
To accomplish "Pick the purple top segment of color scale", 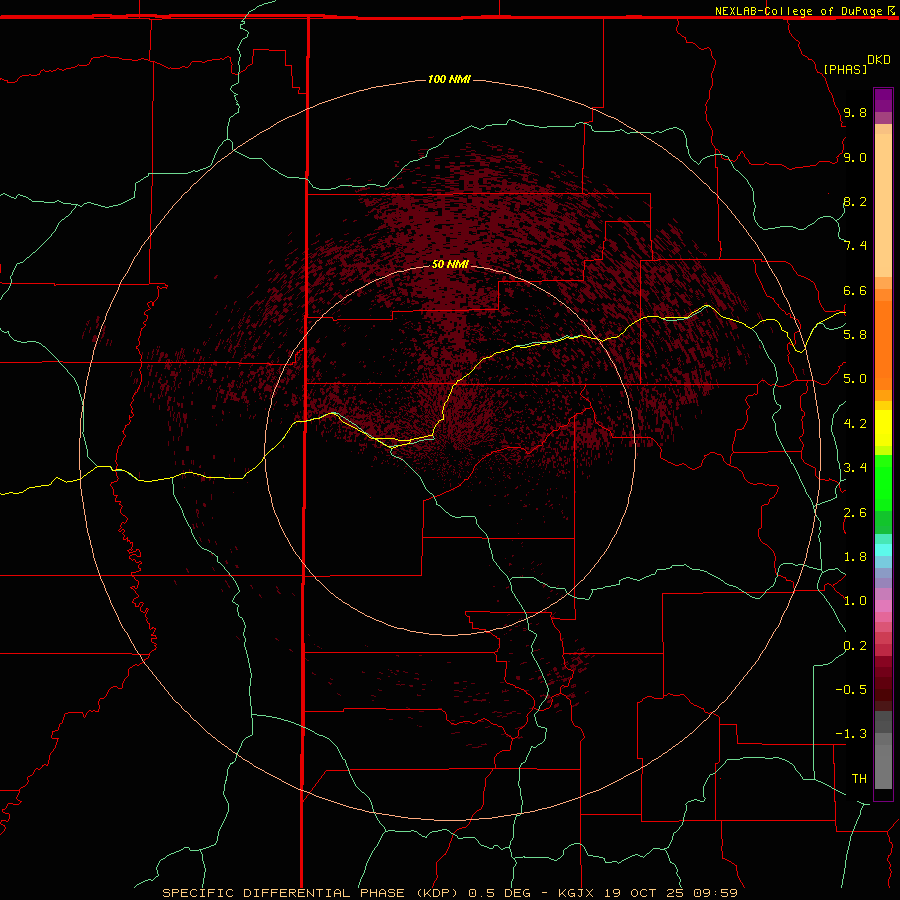I will point(883,100).
